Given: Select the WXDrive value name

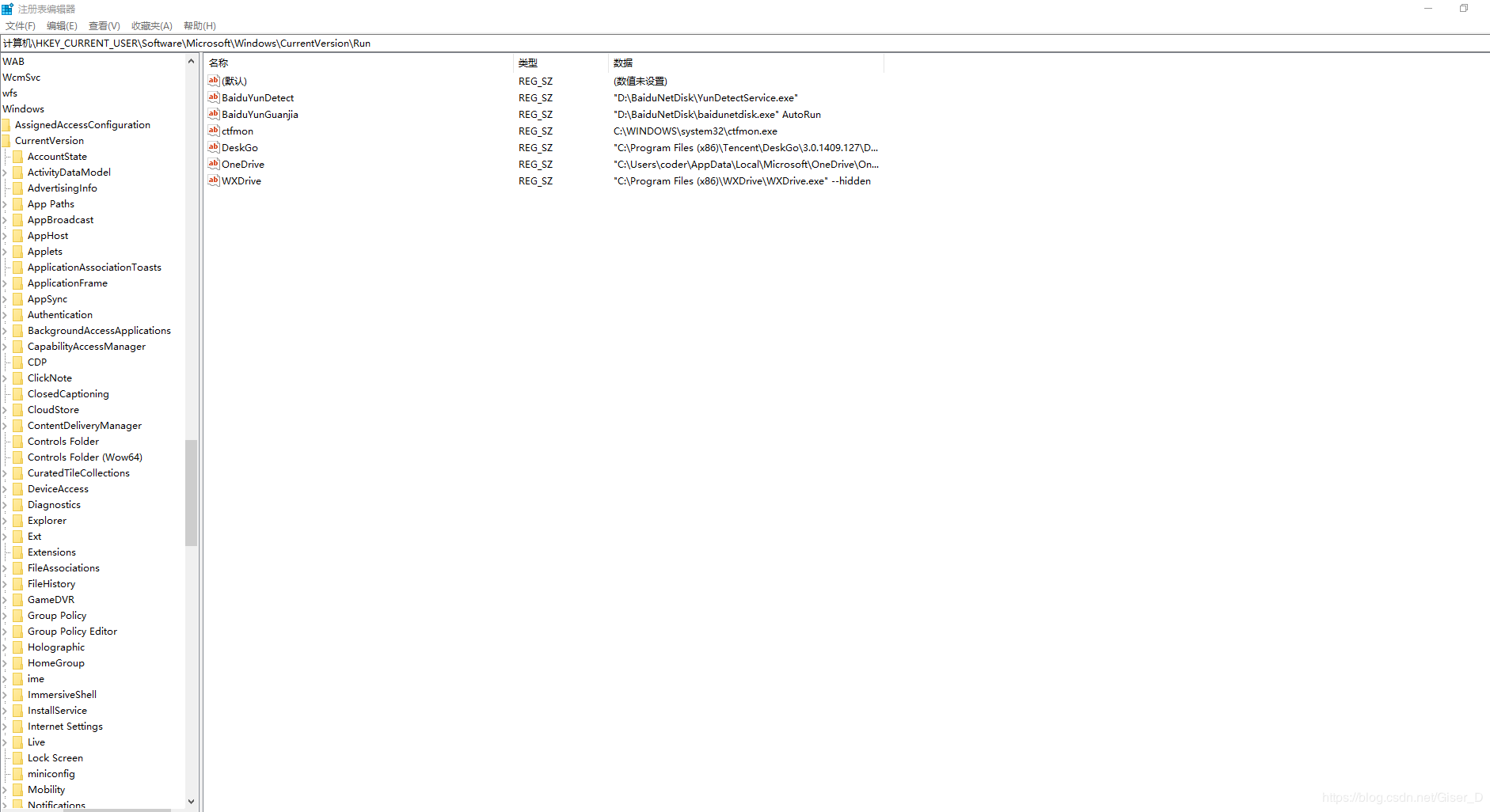Looking at the screenshot, I should (241, 181).
